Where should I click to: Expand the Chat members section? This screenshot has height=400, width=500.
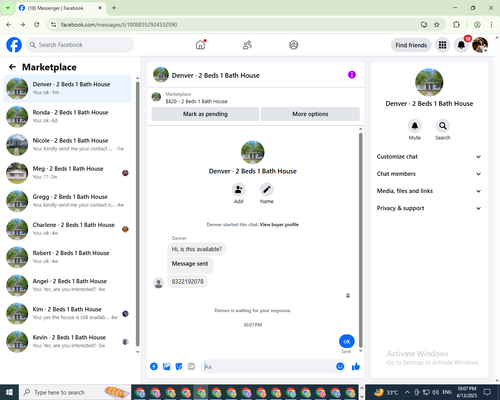pyautogui.click(x=429, y=174)
